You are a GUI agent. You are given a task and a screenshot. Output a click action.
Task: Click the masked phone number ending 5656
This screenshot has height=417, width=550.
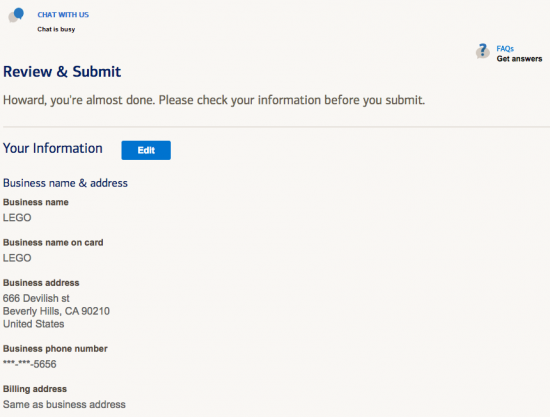click(29, 364)
